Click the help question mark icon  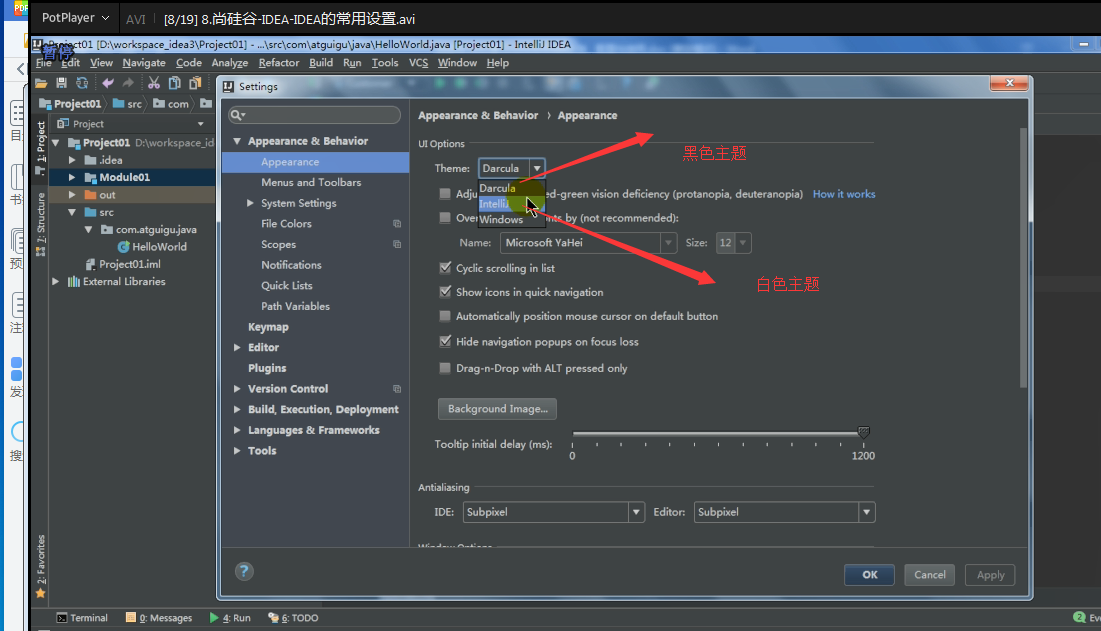click(244, 571)
